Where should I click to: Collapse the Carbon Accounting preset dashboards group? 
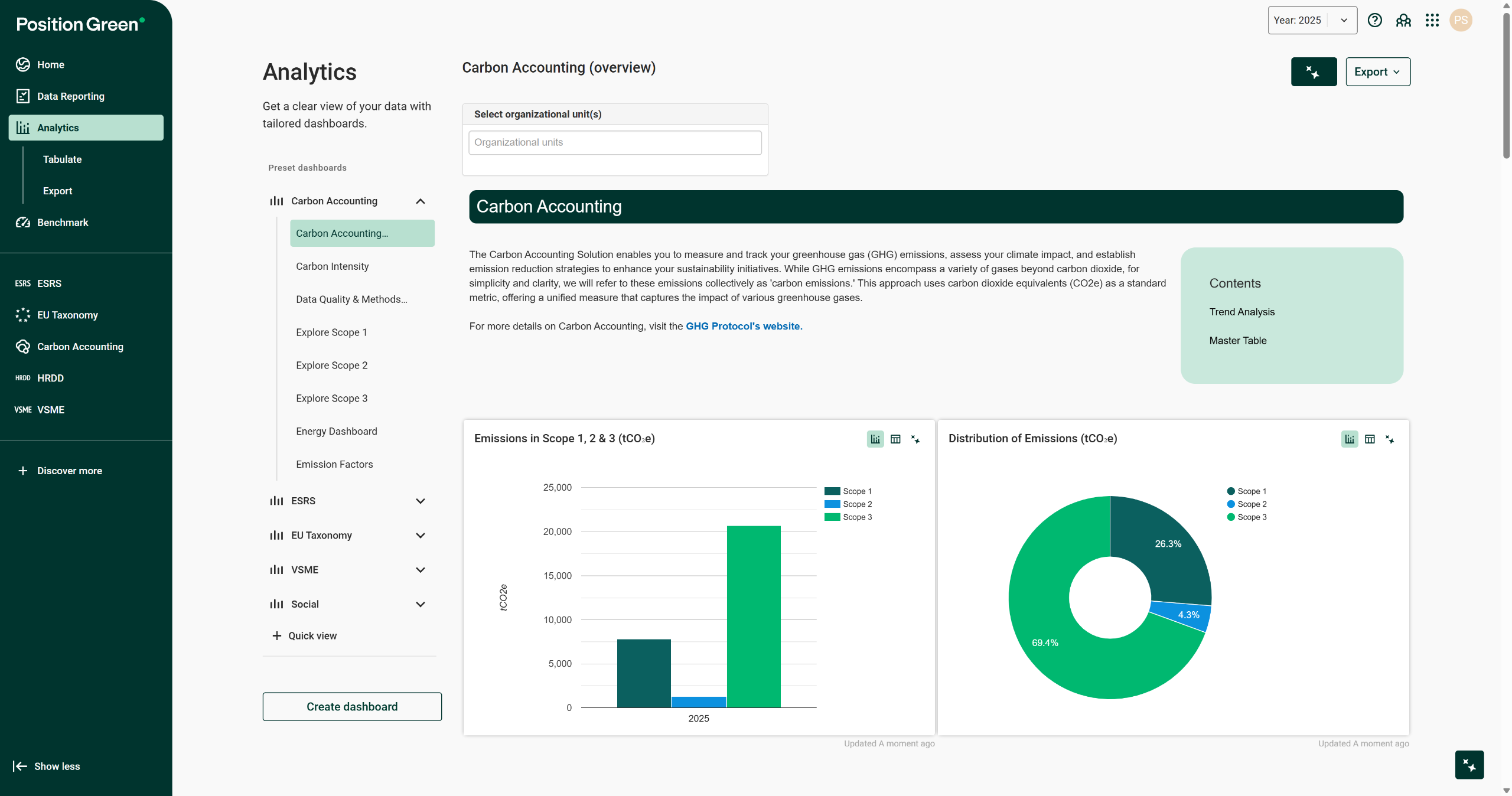pos(420,201)
